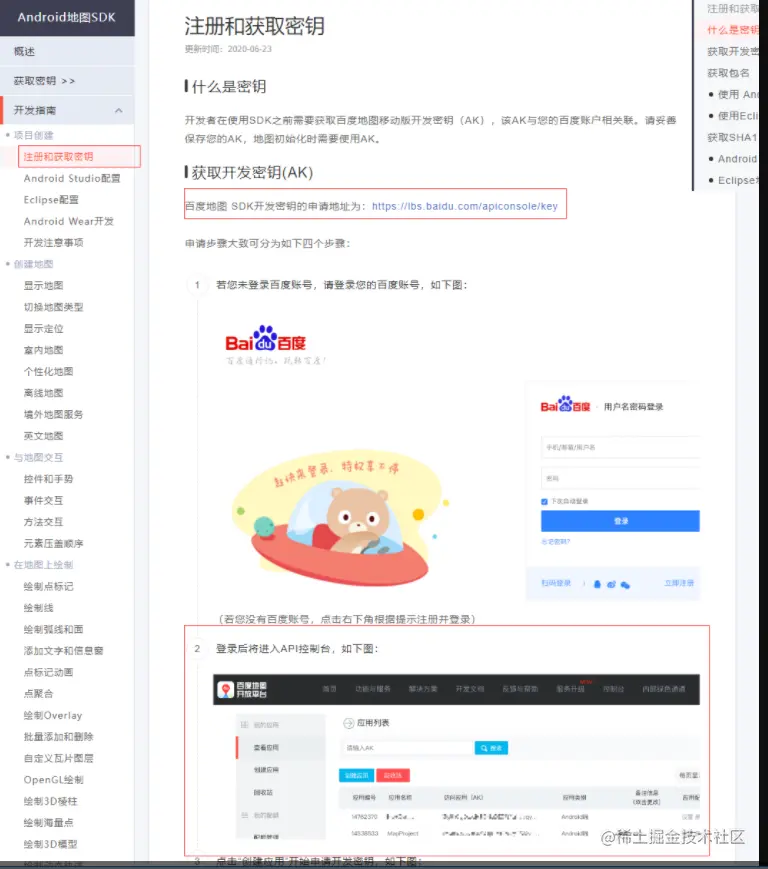Open 开发注意事项 page

click(x=53, y=243)
